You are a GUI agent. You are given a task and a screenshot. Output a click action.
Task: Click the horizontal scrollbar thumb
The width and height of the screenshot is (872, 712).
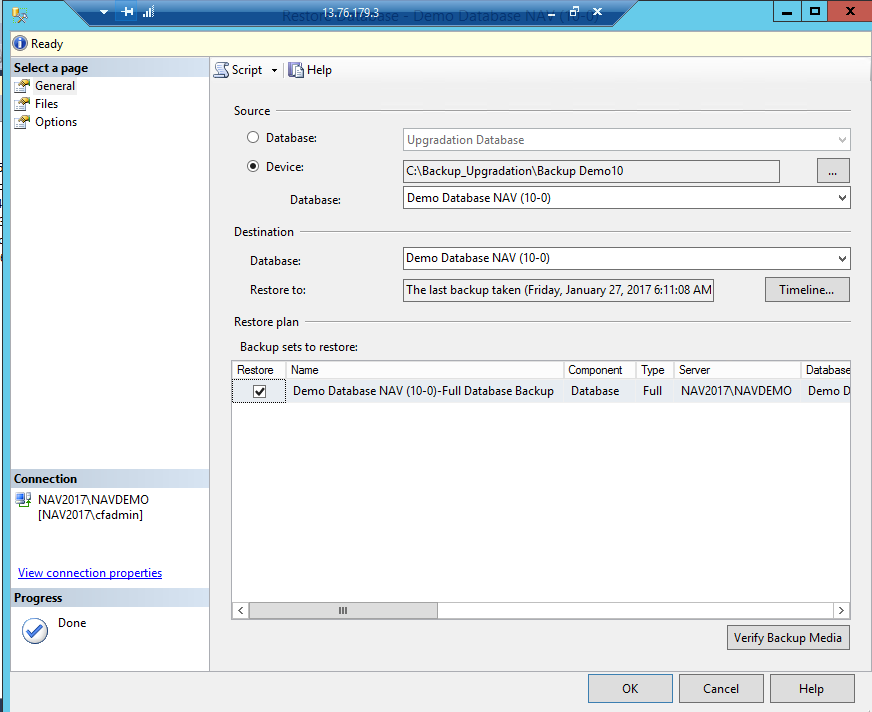(x=343, y=610)
